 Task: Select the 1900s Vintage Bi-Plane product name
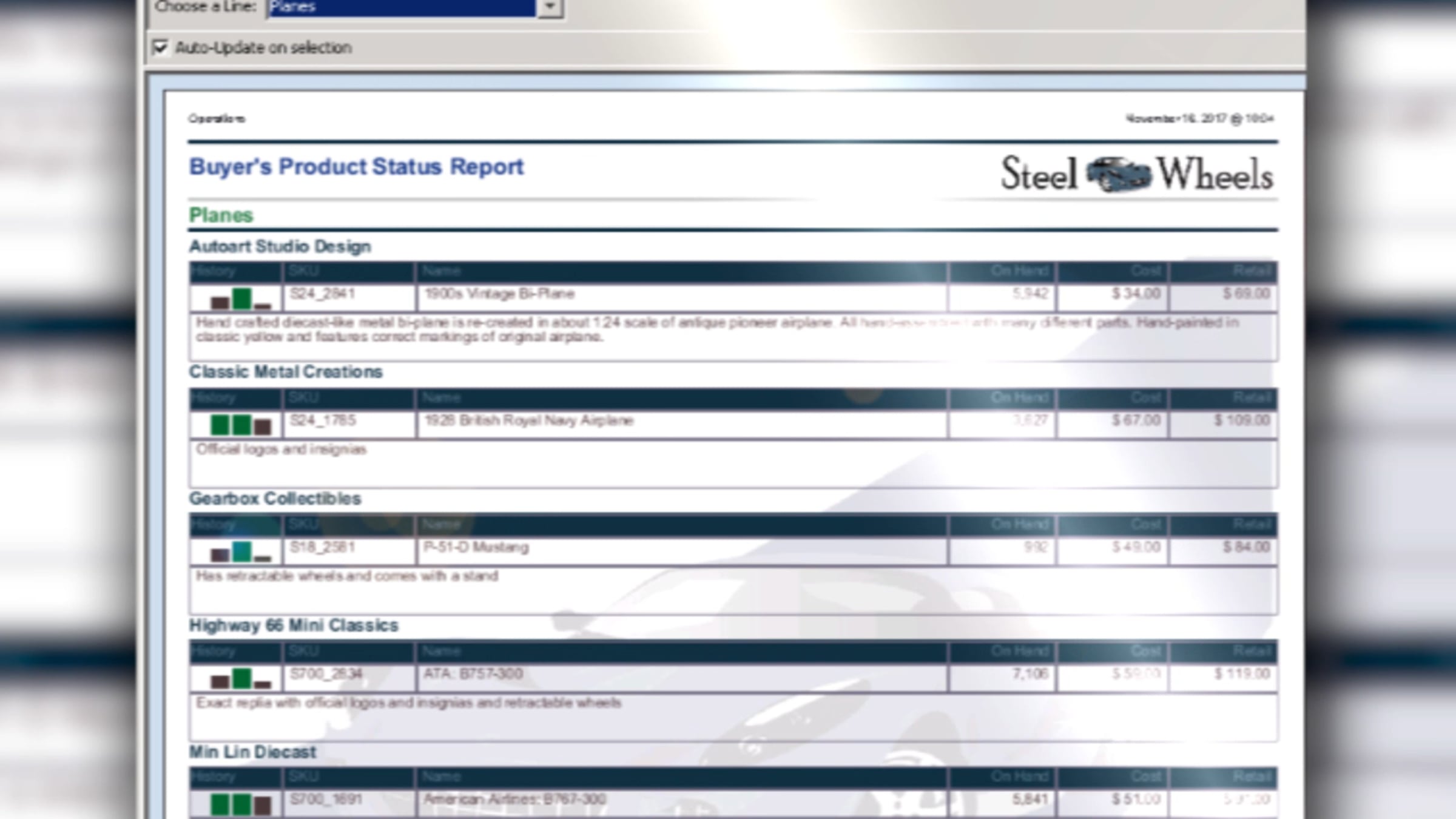499,294
